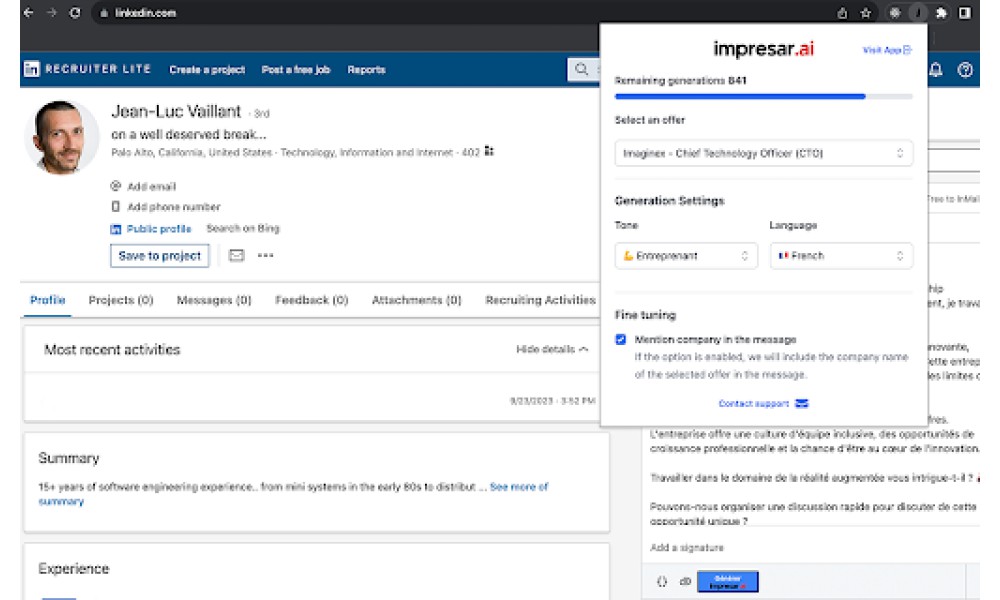Screen dimensions: 1000x600
Task: Open the Reports menu item
Action: click(x=366, y=70)
